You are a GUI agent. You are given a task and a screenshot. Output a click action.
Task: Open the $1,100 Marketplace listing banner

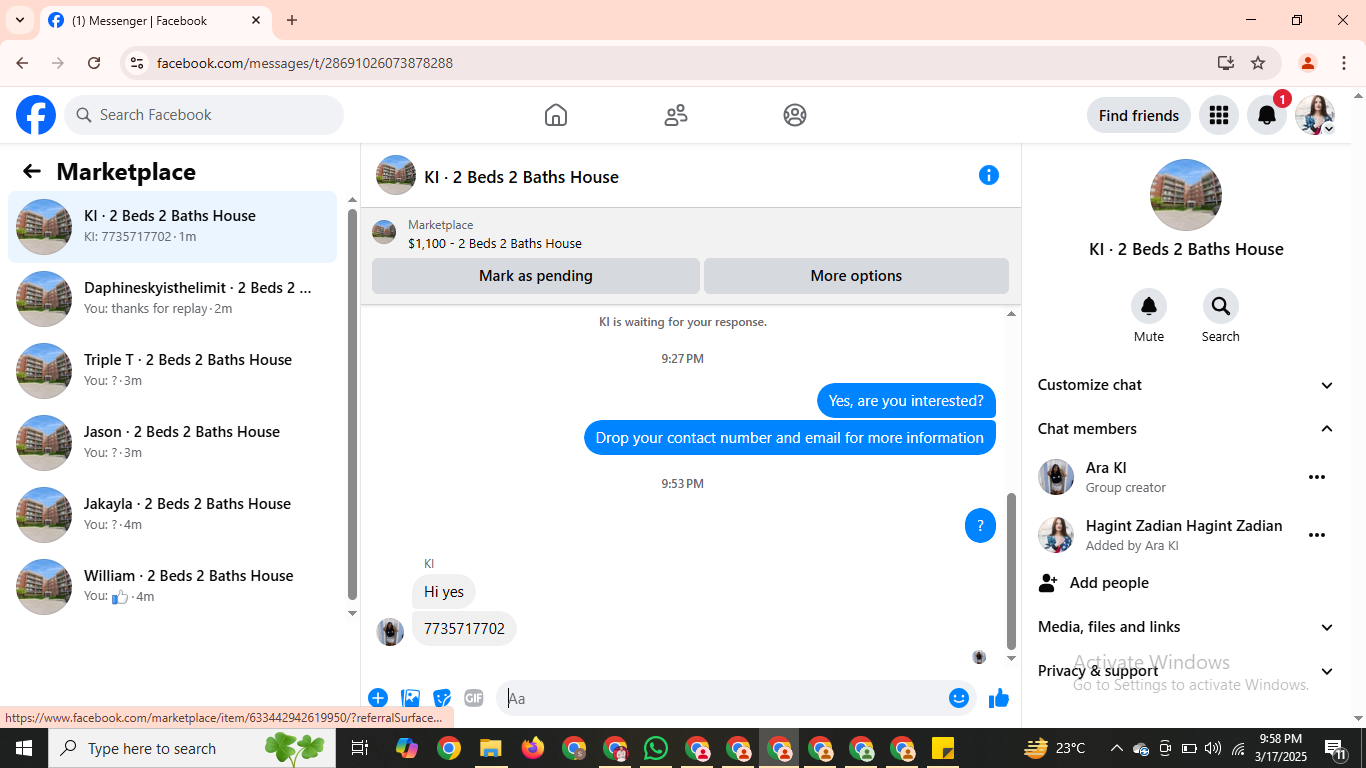point(690,234)
